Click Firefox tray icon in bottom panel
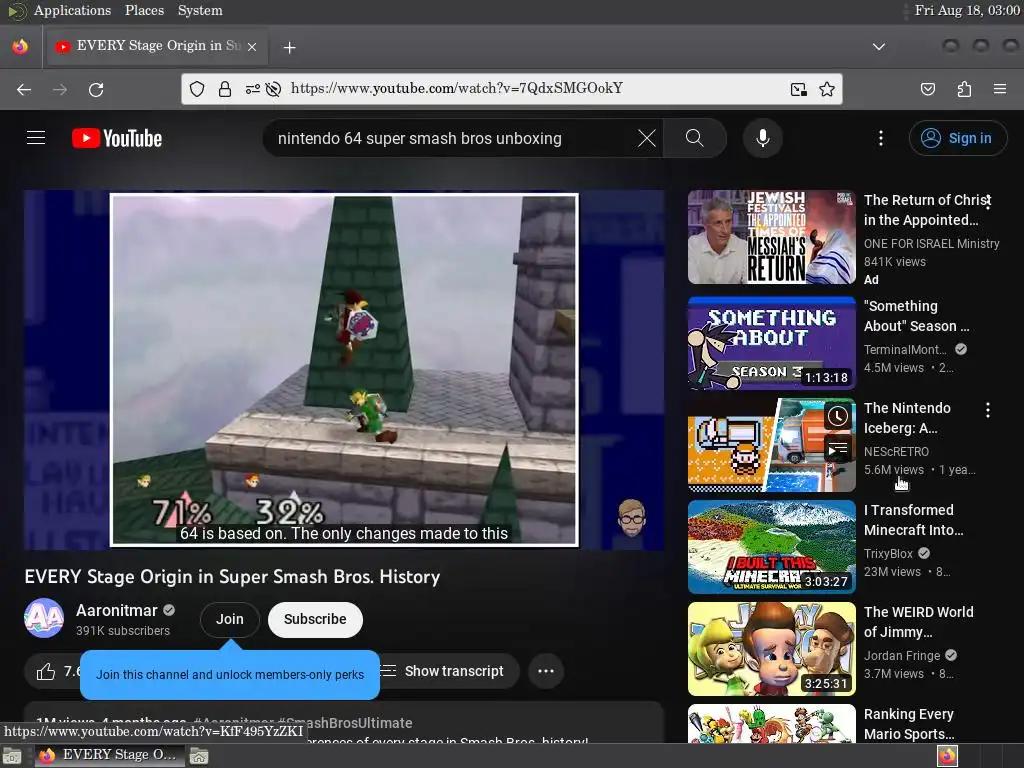Screen dimensions: 1024x768 tap(947, 756)
